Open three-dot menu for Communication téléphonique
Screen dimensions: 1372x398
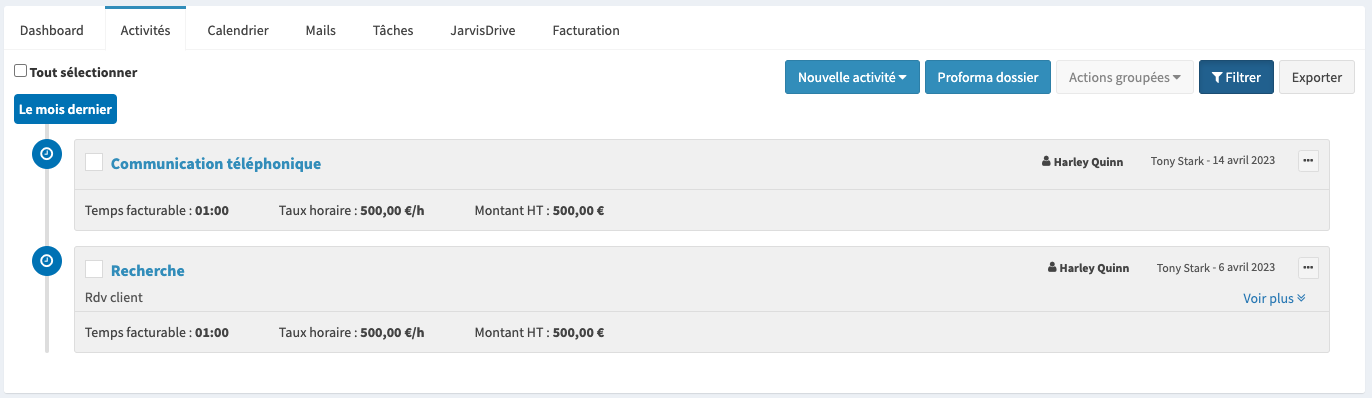pos(1308,161)
